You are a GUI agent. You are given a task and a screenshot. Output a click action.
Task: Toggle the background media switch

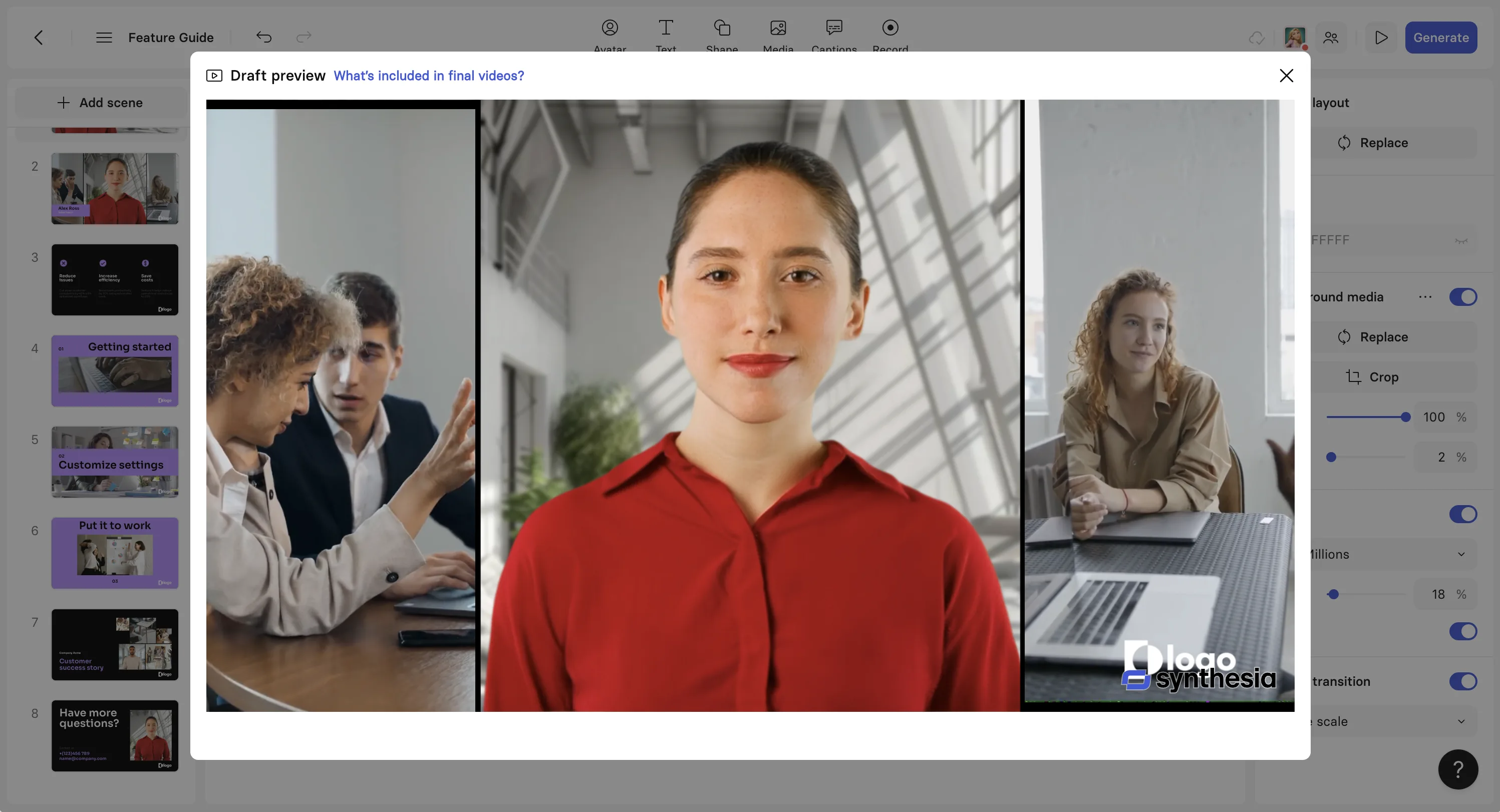pos(1463,297)
